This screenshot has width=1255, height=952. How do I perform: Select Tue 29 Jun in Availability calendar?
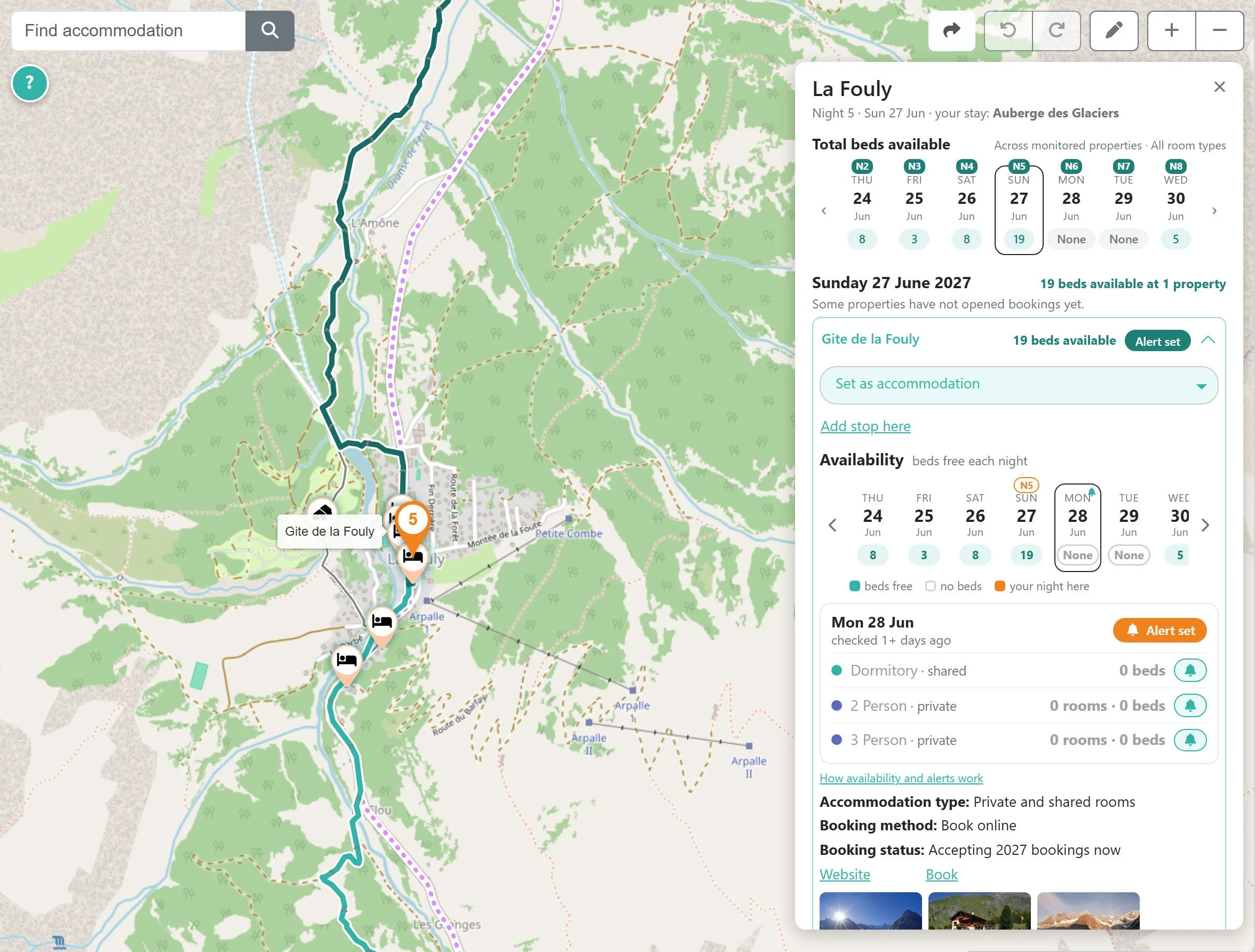pyautogui.click(x=1129, y=529)
